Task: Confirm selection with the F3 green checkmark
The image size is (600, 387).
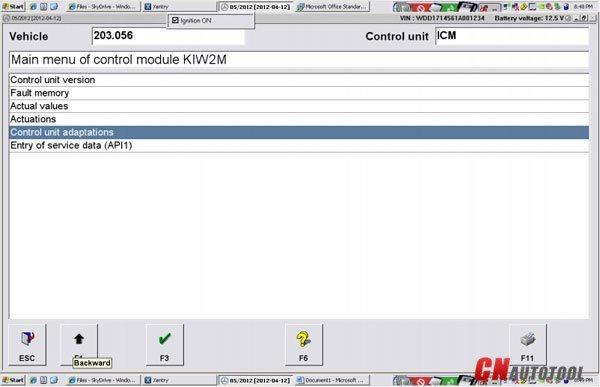Action: tap(165, 345)
